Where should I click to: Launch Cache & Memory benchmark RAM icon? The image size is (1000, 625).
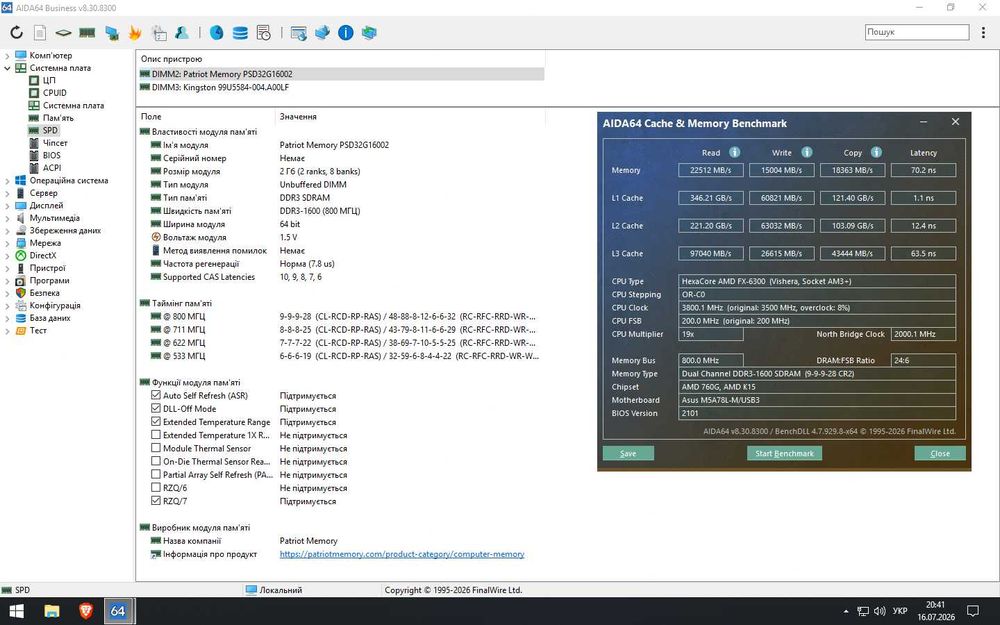click(x=87, y=33)
